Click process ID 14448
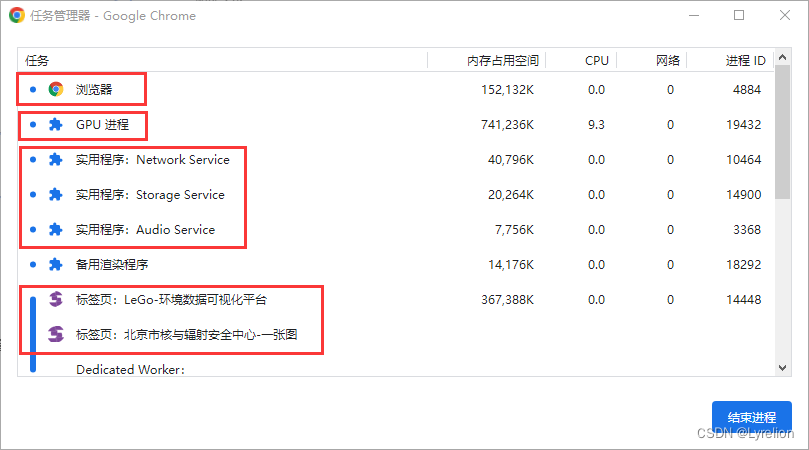This screenshot has height=450, width=809. coord(743,300)
